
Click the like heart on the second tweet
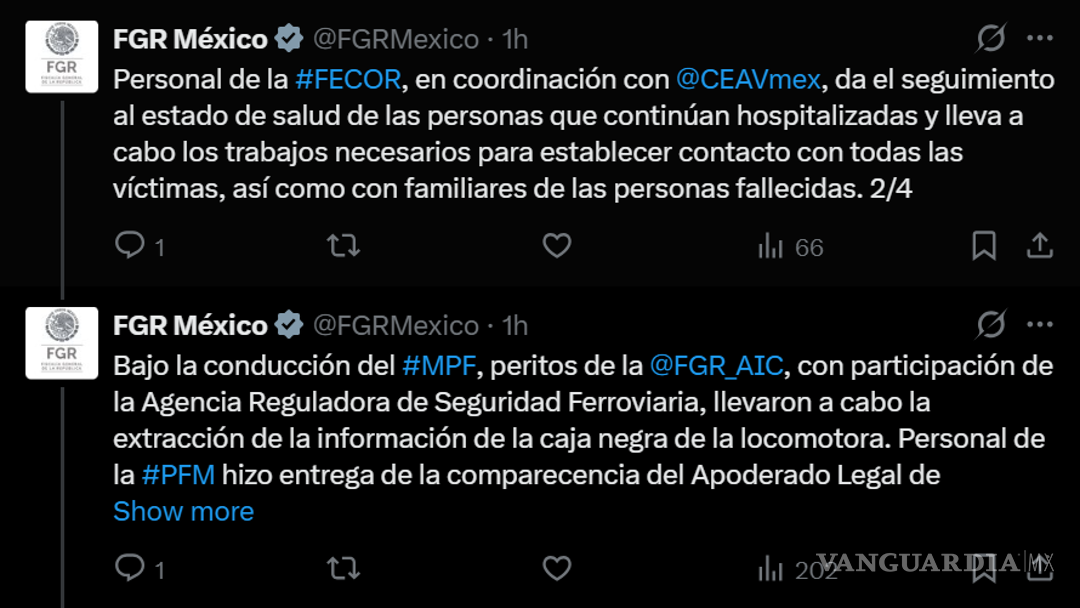(x=557, y=567)
